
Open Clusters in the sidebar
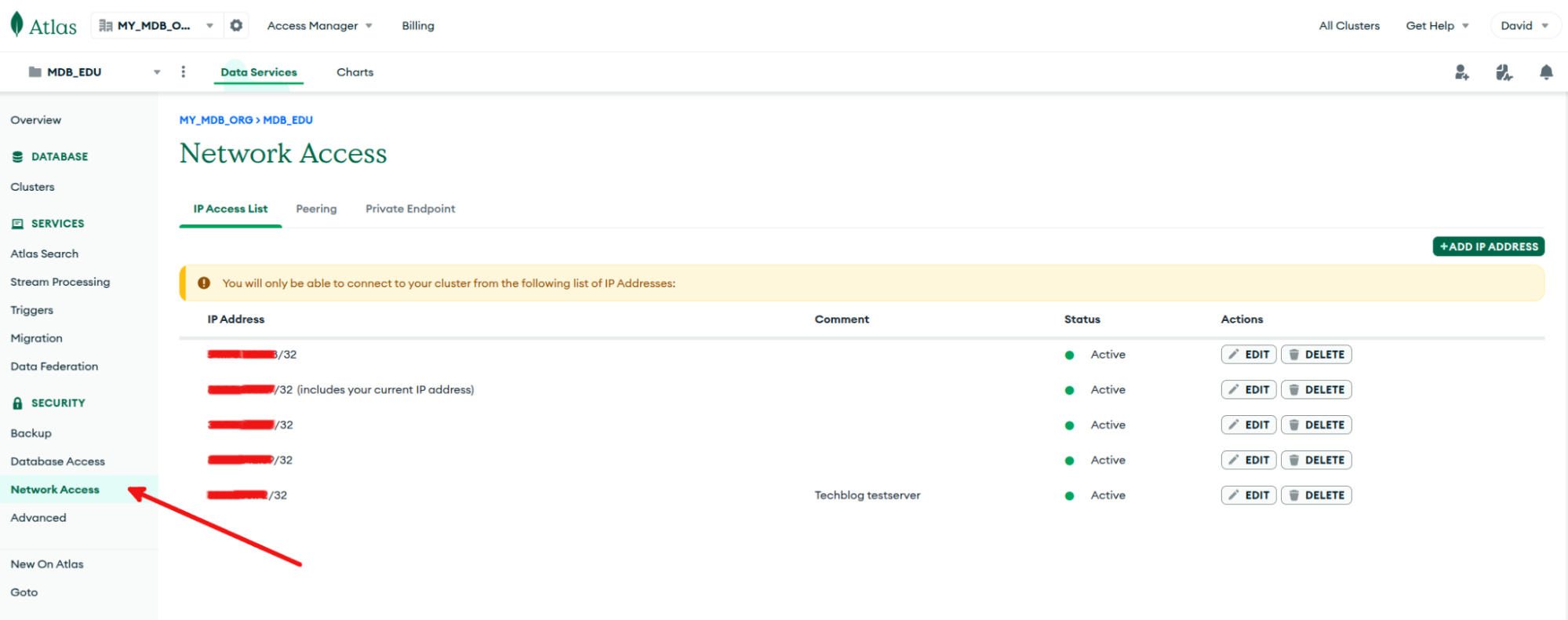click(32, 187)
